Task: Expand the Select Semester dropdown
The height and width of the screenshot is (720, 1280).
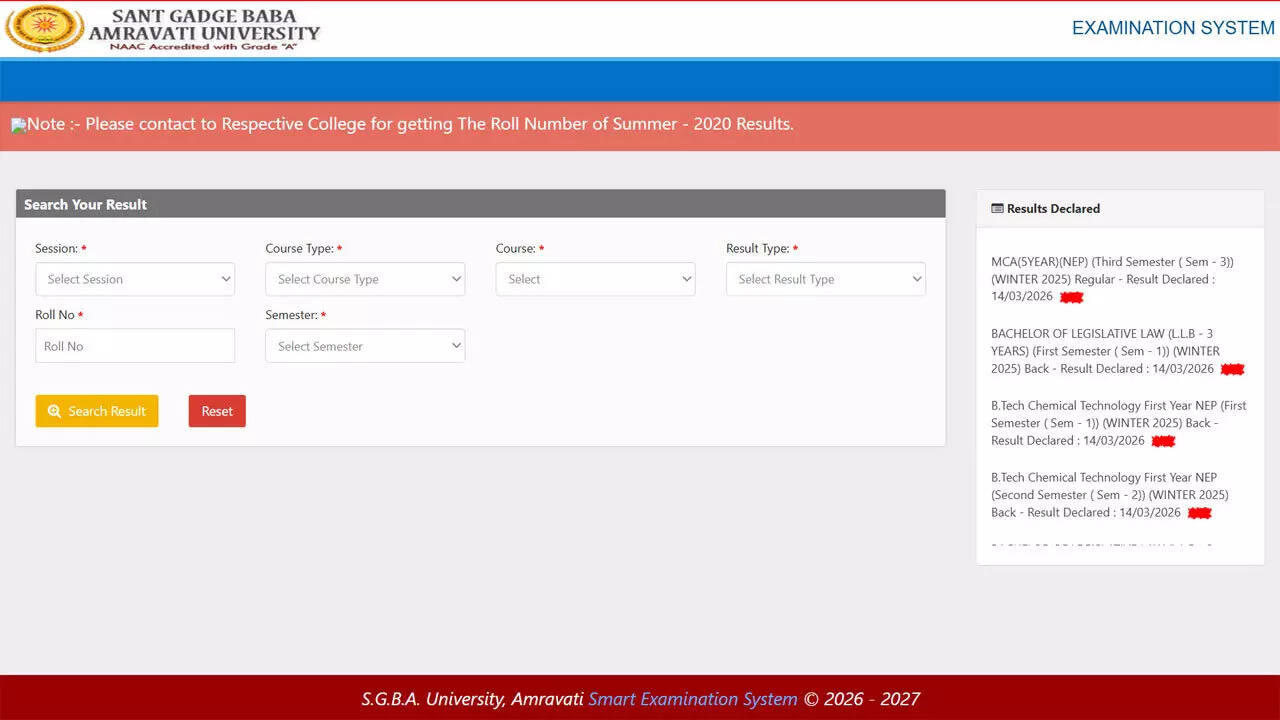Action: coord(365,345)
